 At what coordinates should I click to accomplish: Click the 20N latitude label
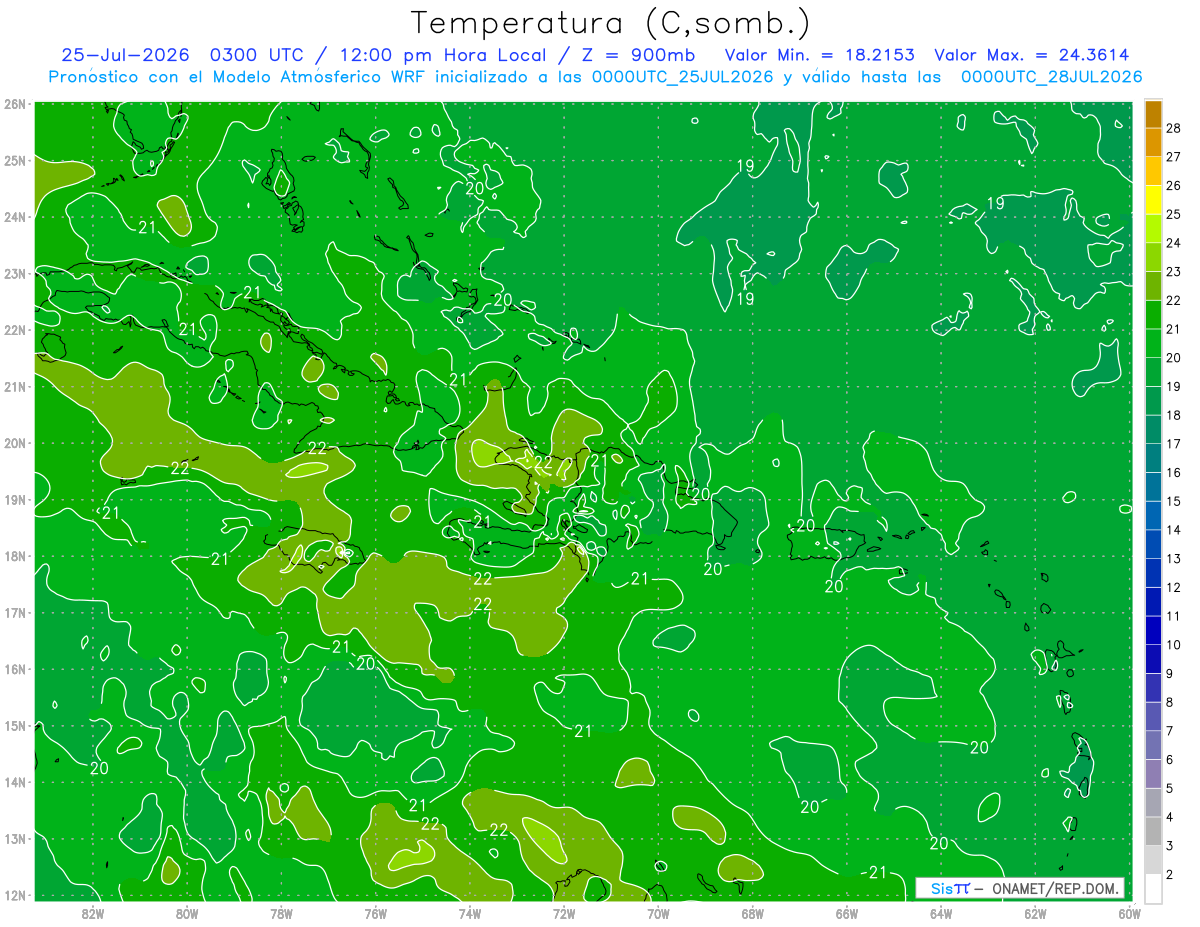pos(15,443)
